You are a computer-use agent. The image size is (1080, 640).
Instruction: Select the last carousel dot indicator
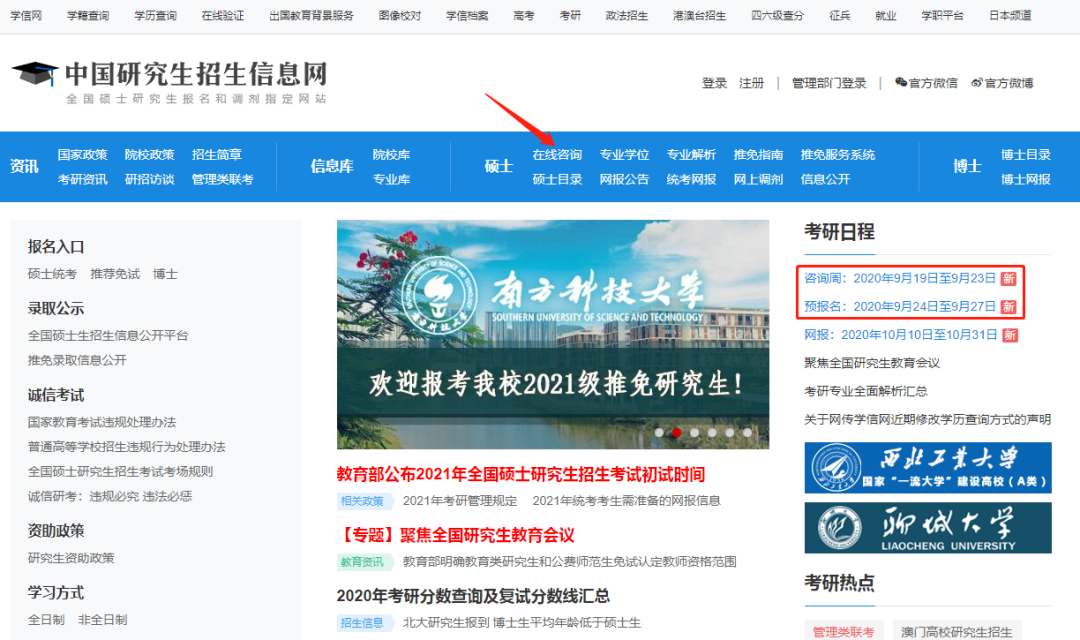pyautogui.click(x=747, y=433)
